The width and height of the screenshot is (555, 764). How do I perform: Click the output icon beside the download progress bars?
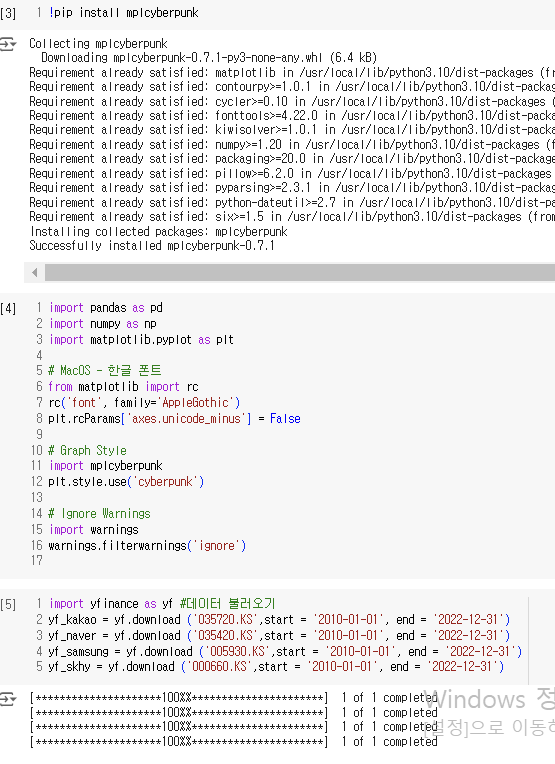[x=8, y=699]
